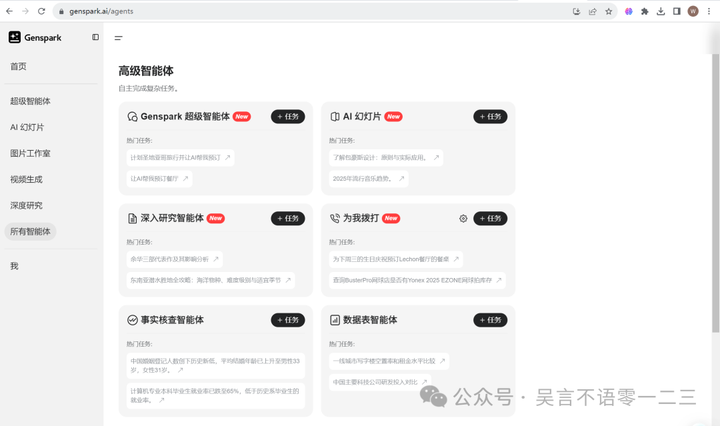Image resolution: width=720 pixels, height=426 pixels.
Task: Click the 事实核查智能体 check icon
Action: [132, 320]
